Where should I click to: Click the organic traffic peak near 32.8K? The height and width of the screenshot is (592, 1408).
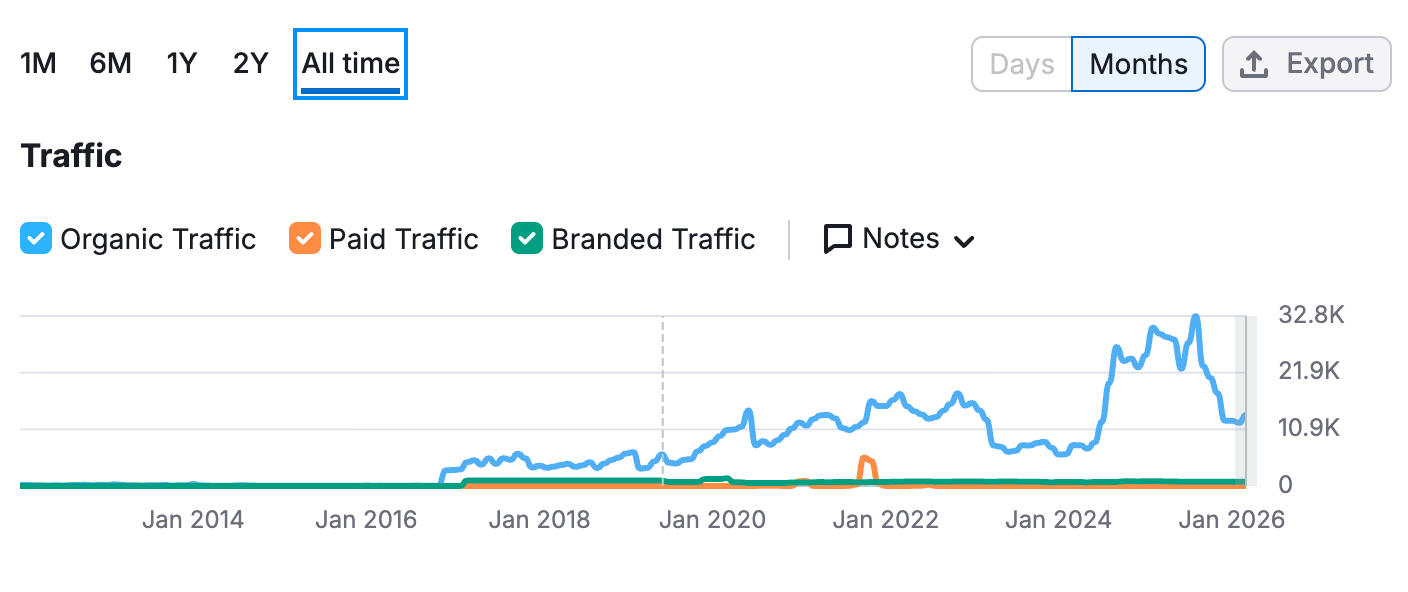[1195, 317]
